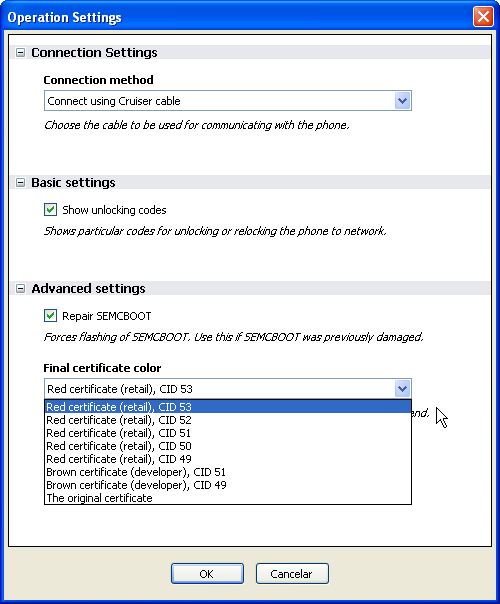Collapse the Connection Settings section

point(20,52)
